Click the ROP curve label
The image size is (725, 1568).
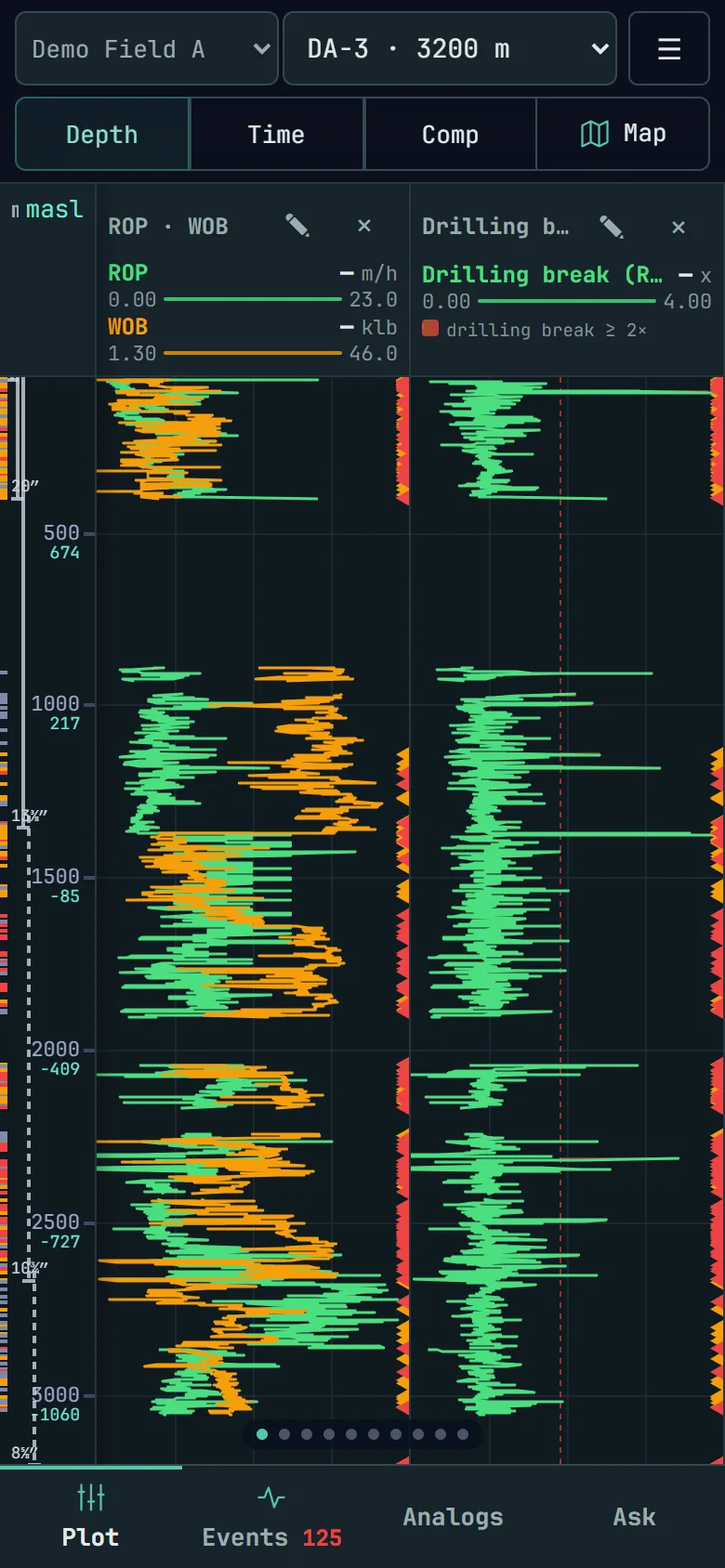click(x=128, y=273)
